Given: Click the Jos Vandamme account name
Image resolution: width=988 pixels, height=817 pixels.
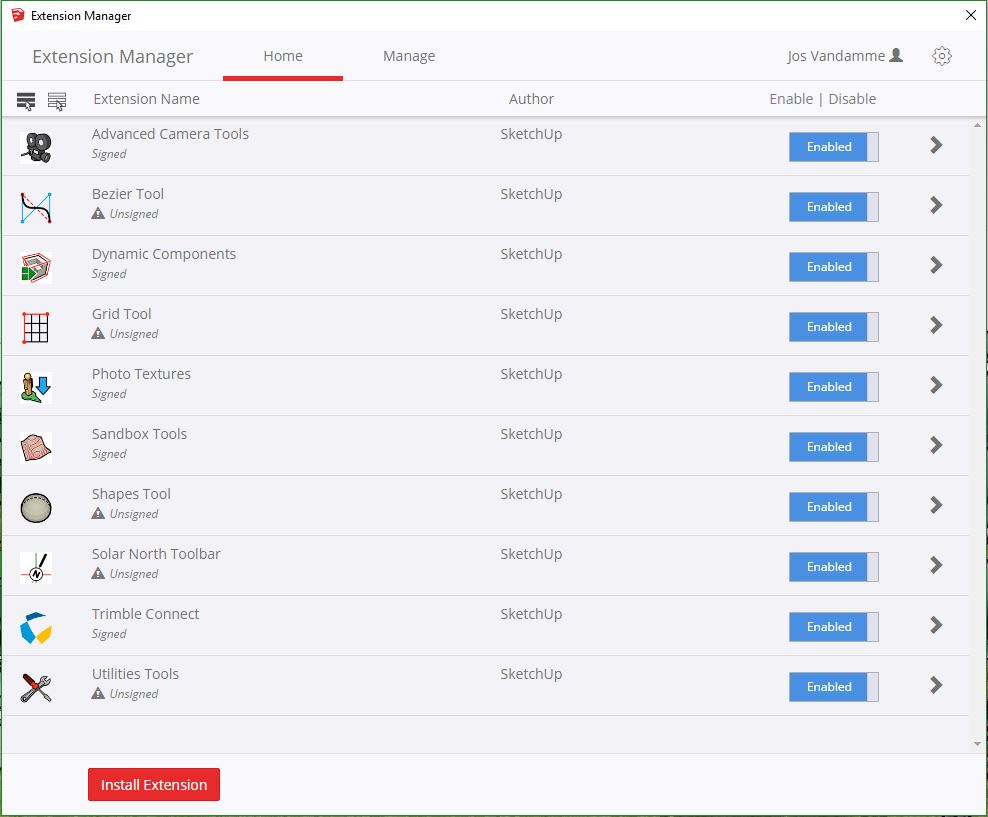Looking at the screenshot, I should pos(836,56).
